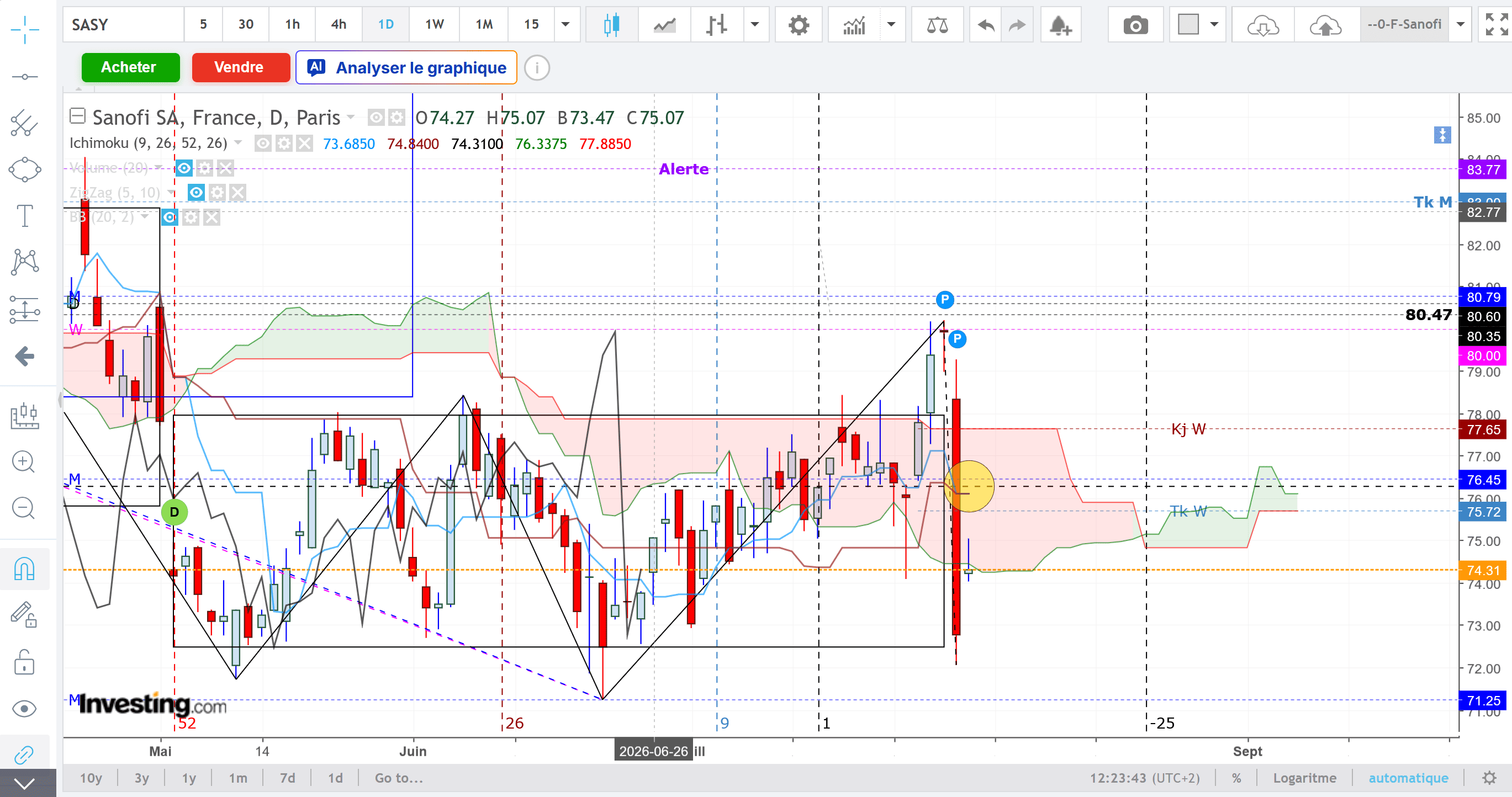
Task: Click Analyser le graphique AI button
Action: coord(406,67)
